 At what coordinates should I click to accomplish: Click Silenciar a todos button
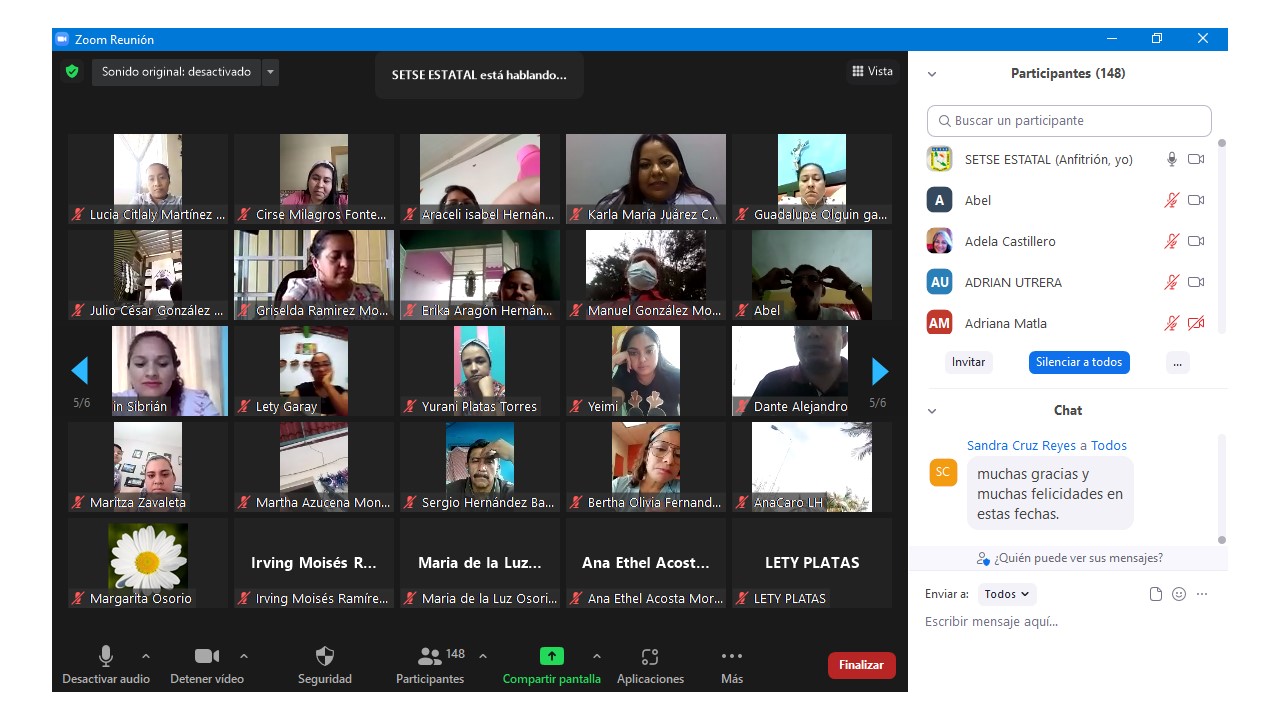(x=1079, y=362)
